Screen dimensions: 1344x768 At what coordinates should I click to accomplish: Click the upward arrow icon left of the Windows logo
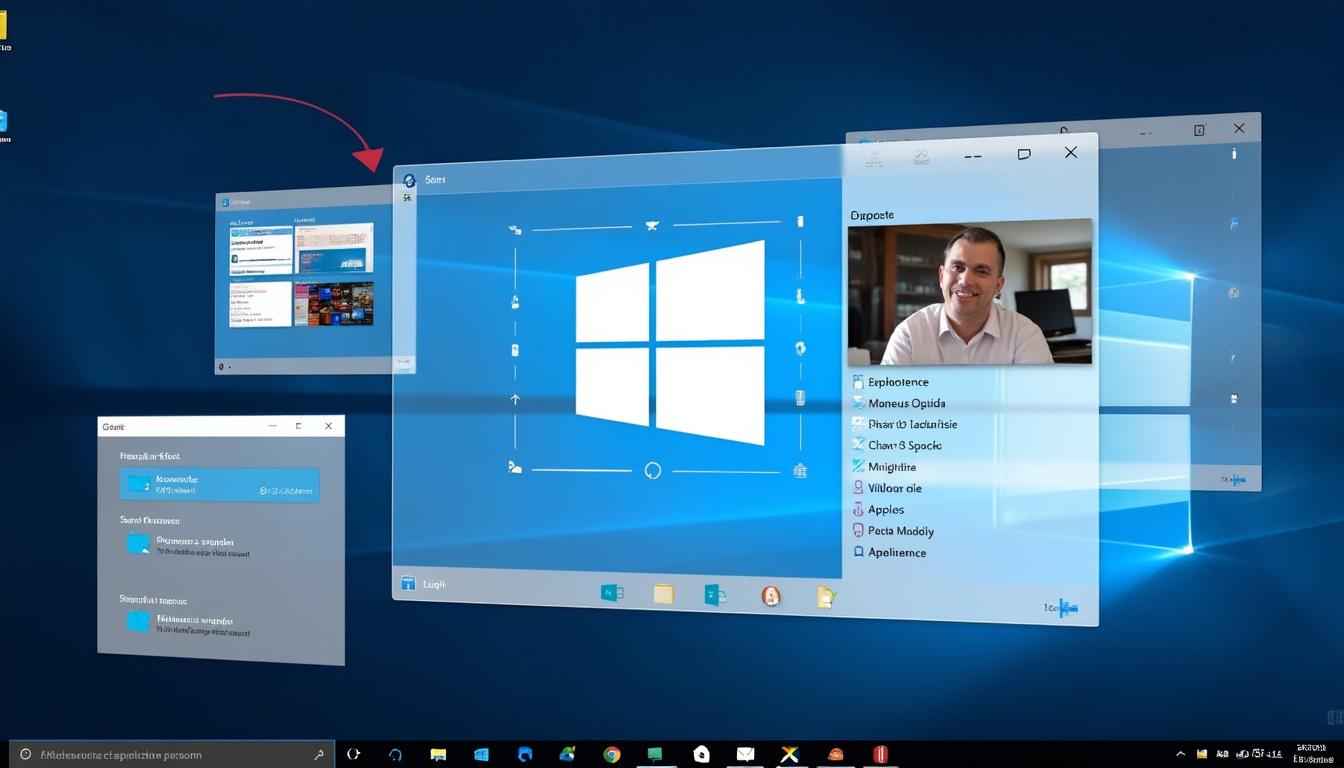[515, 399]
